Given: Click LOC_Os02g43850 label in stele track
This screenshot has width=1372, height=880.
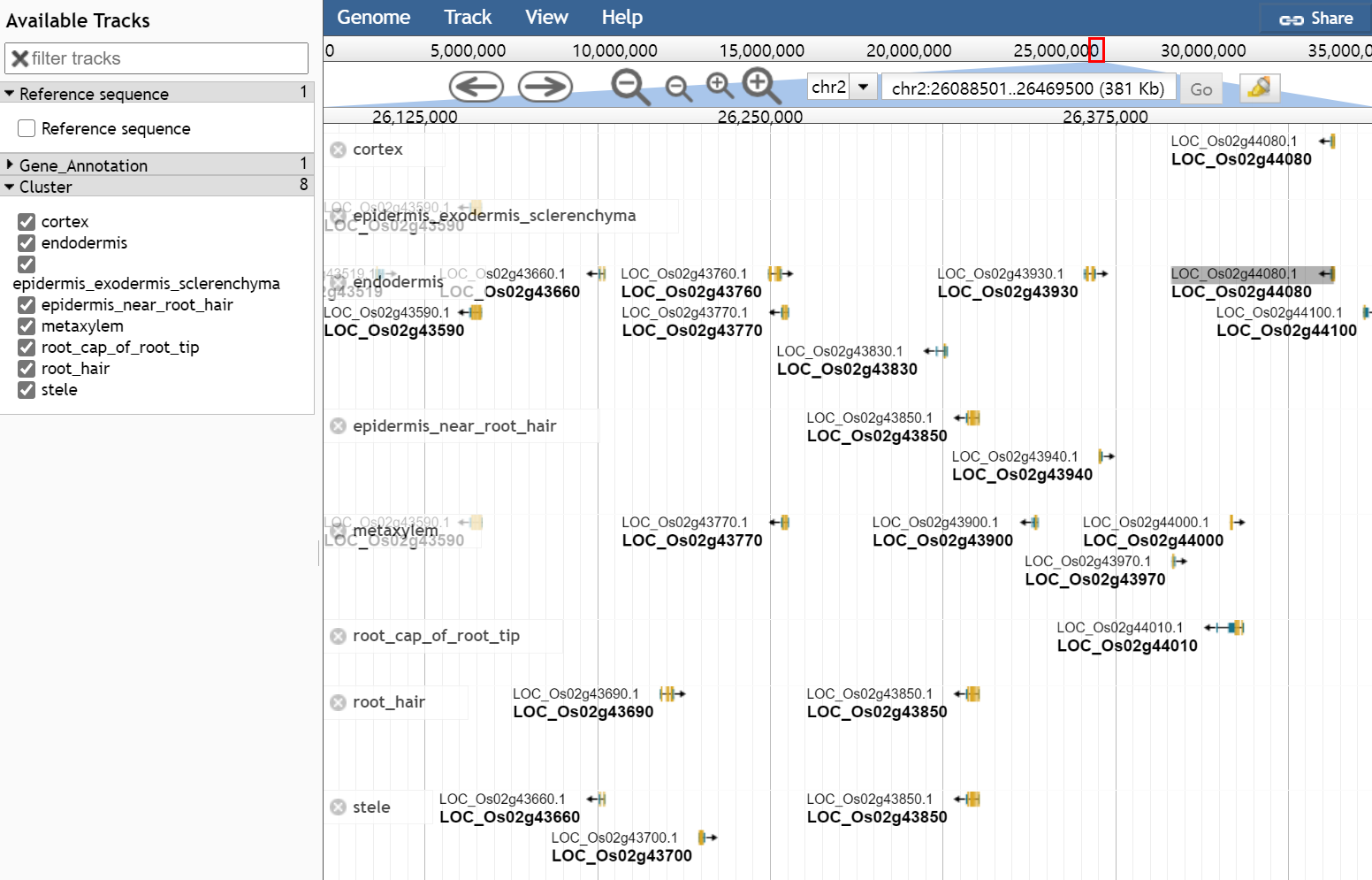Looking at the screenshot, I should pos(877,817).
